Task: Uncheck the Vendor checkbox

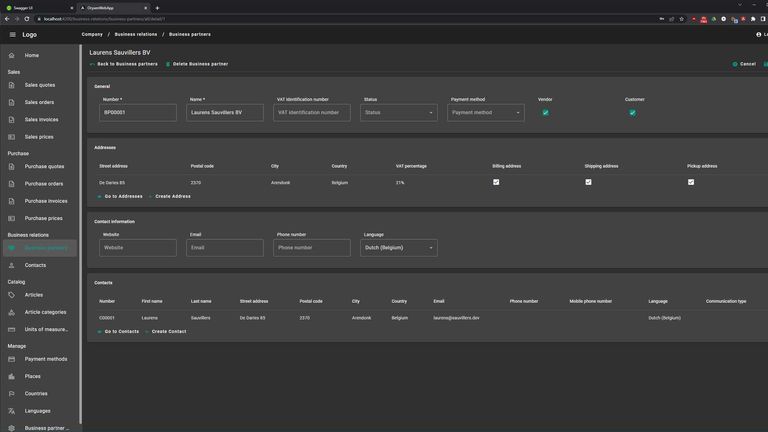Action: [545, 113]
